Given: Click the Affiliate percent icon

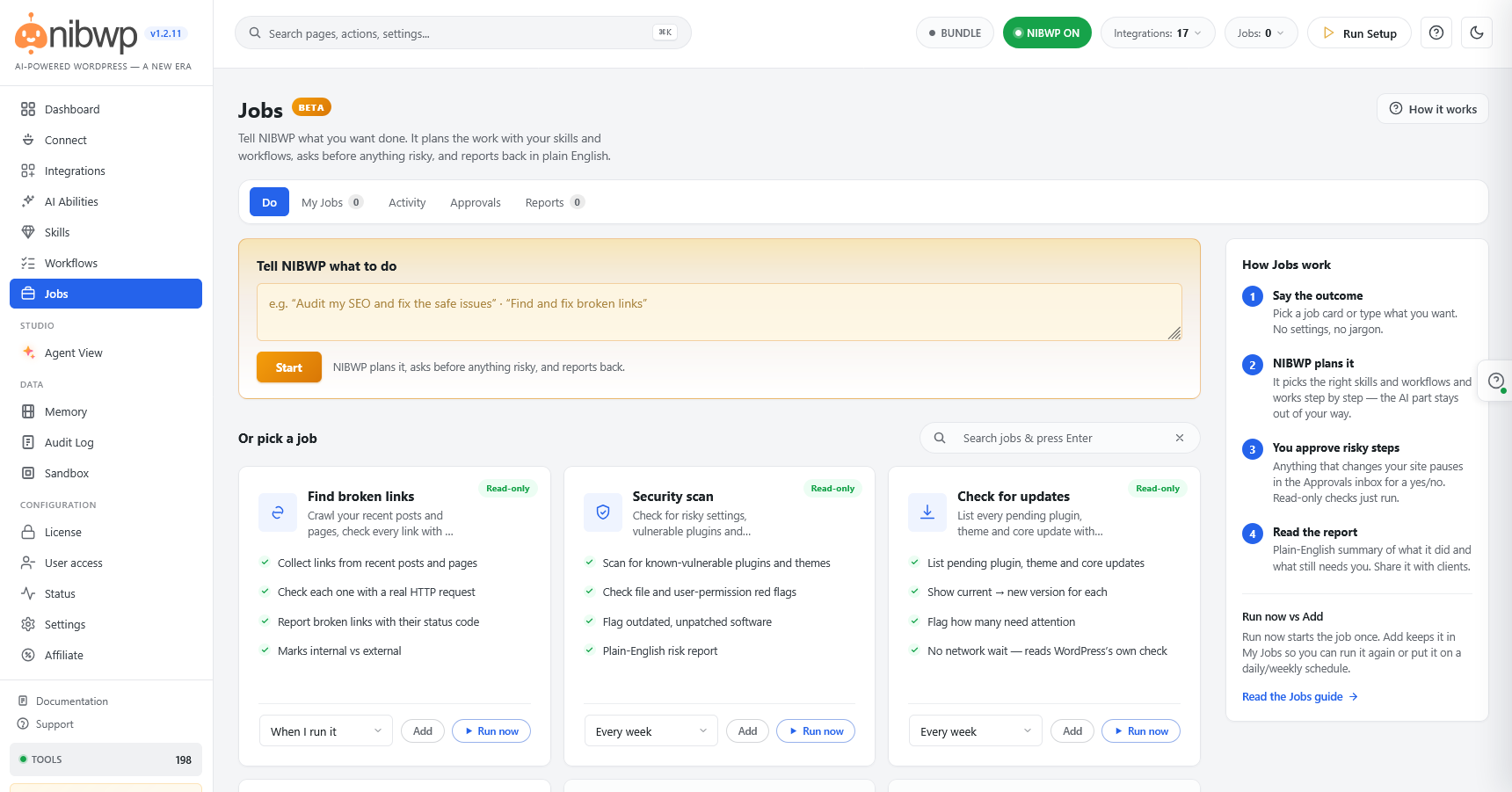Looking at the screenshot, I should click(28, 655).
